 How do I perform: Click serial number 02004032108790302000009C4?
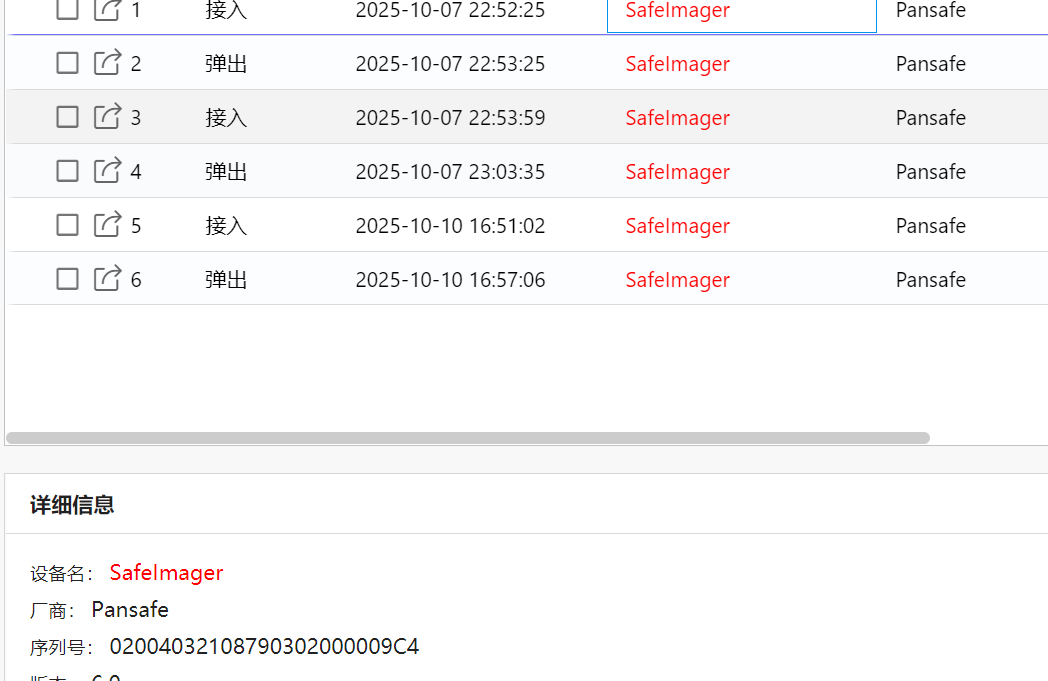tap(264, 646)
